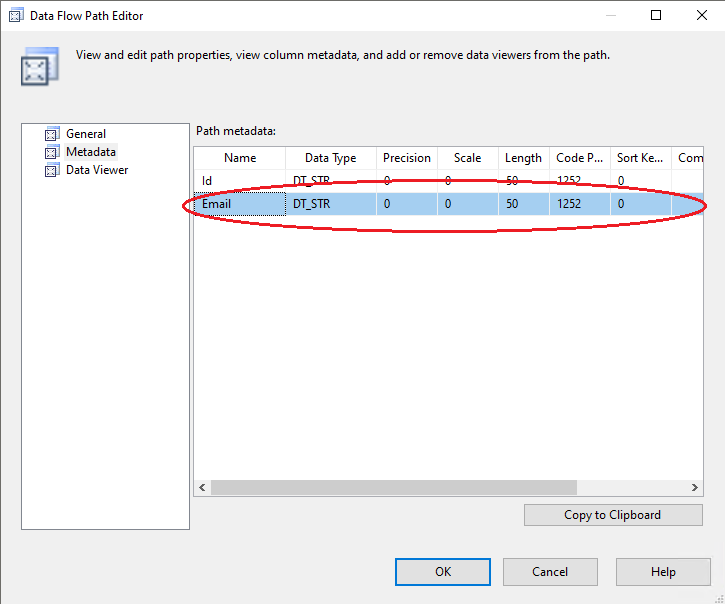
Task: Click the General page icon
Action: coord(52,134)
